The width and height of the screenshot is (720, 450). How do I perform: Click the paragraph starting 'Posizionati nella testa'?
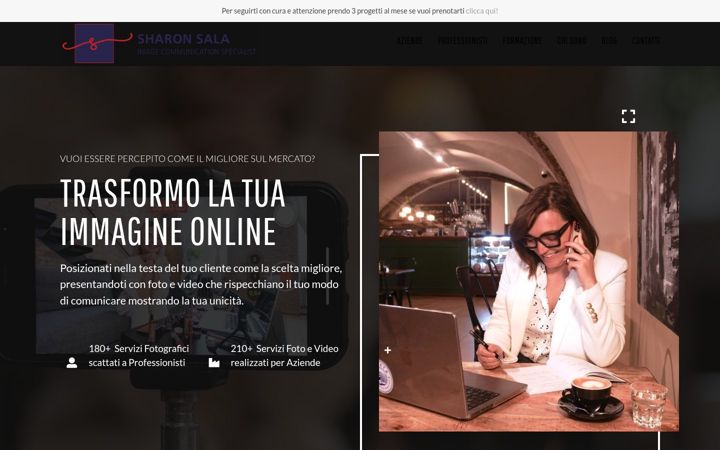point(201,285)
